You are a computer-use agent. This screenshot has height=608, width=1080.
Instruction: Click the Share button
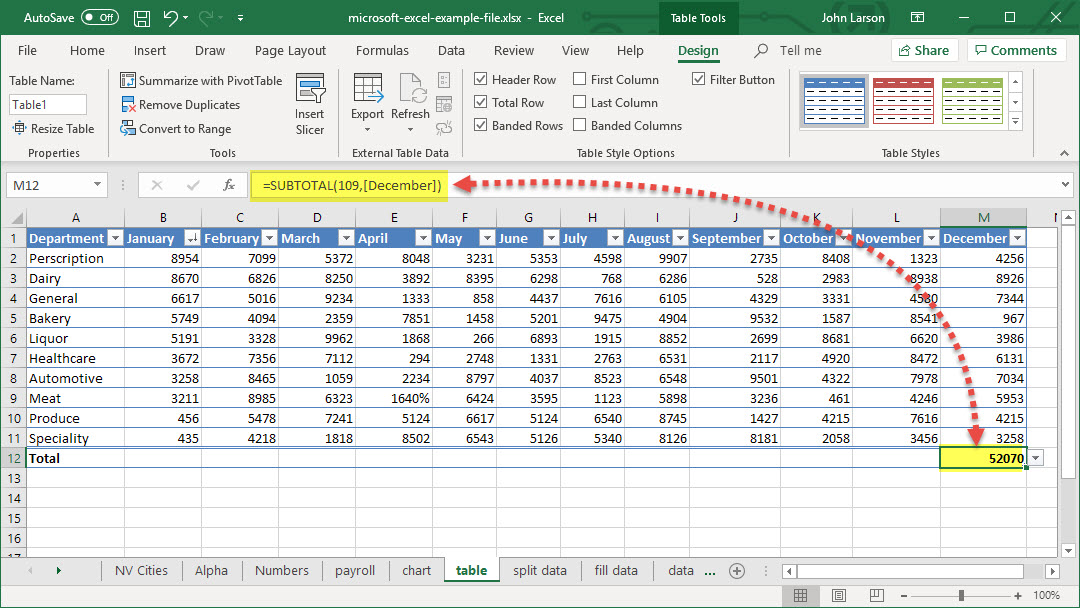click(924, 51)
